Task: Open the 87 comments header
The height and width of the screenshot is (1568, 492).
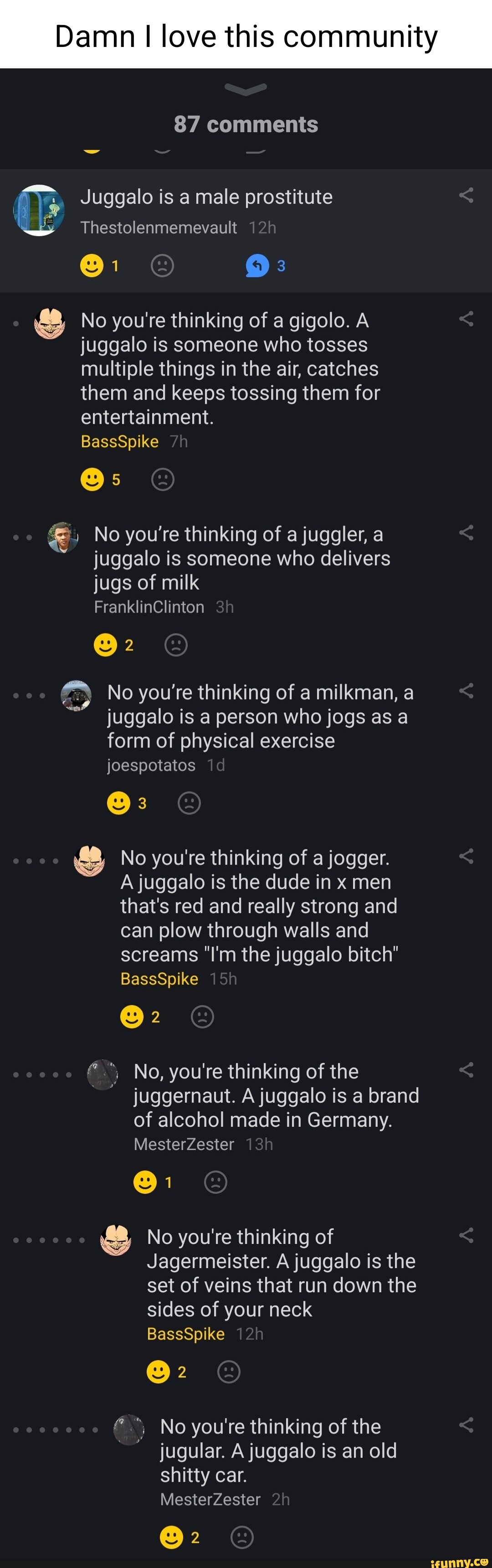Action: click(246, 124)
